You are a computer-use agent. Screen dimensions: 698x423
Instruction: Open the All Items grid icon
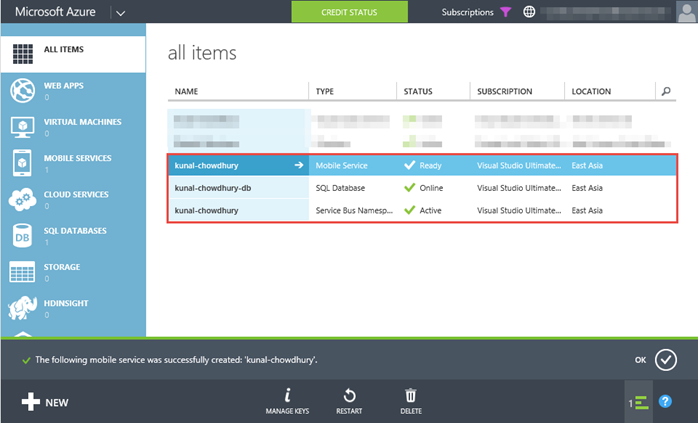[x=23, y=54]
